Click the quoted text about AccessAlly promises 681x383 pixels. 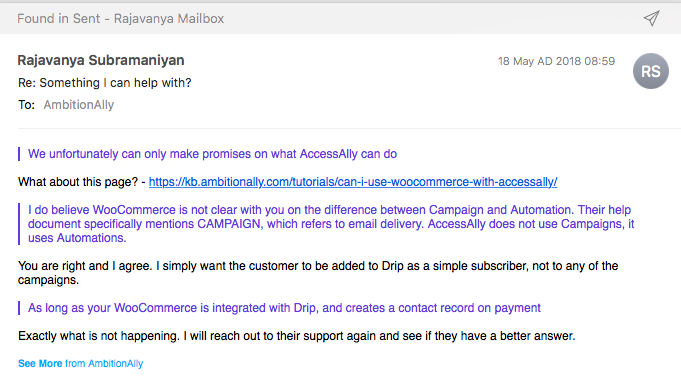(x=212, y=154)
